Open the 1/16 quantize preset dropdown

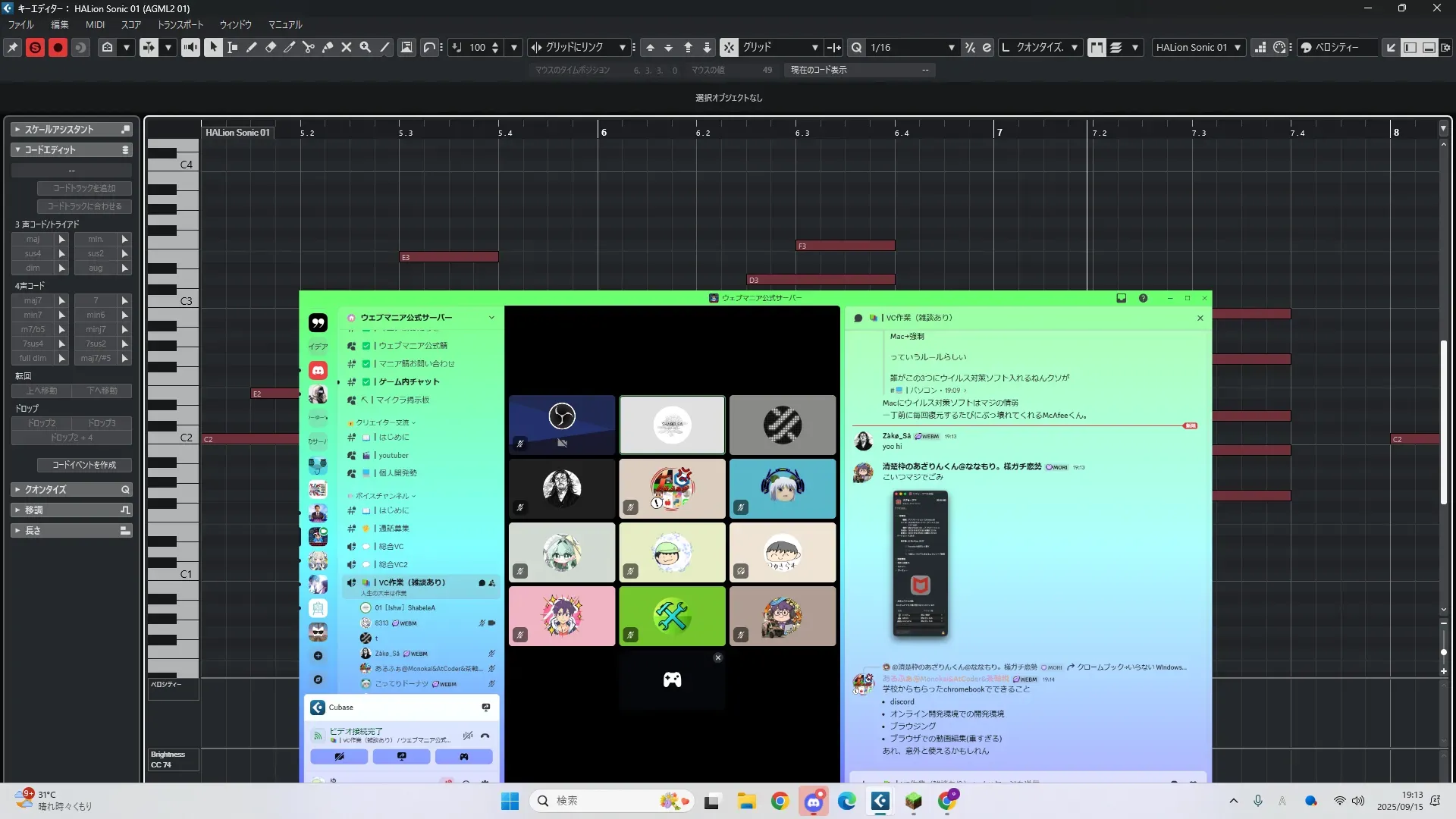(951, 47)
